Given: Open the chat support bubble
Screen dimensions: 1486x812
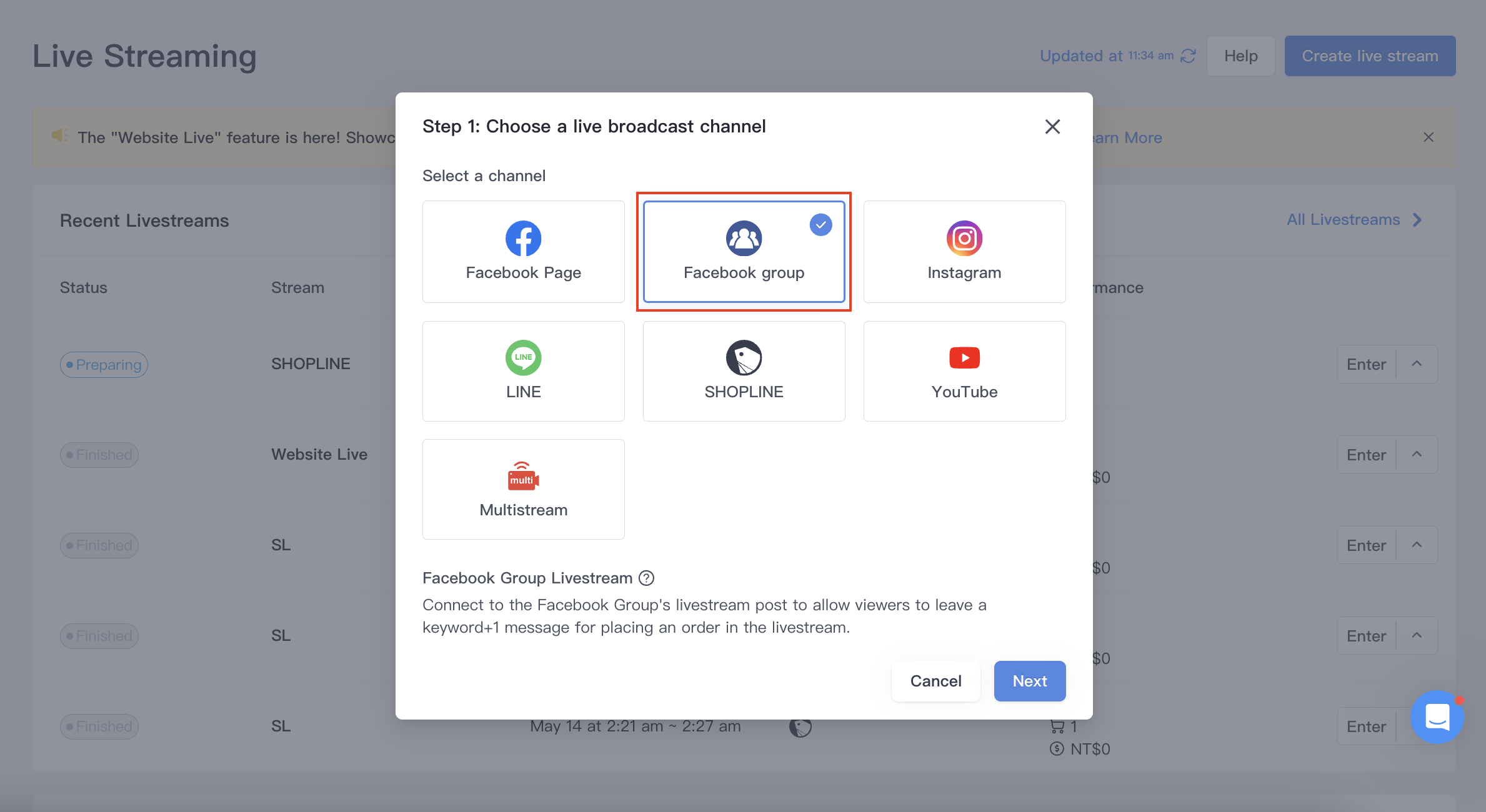Looking at the screenshot, I should 1437,717.
